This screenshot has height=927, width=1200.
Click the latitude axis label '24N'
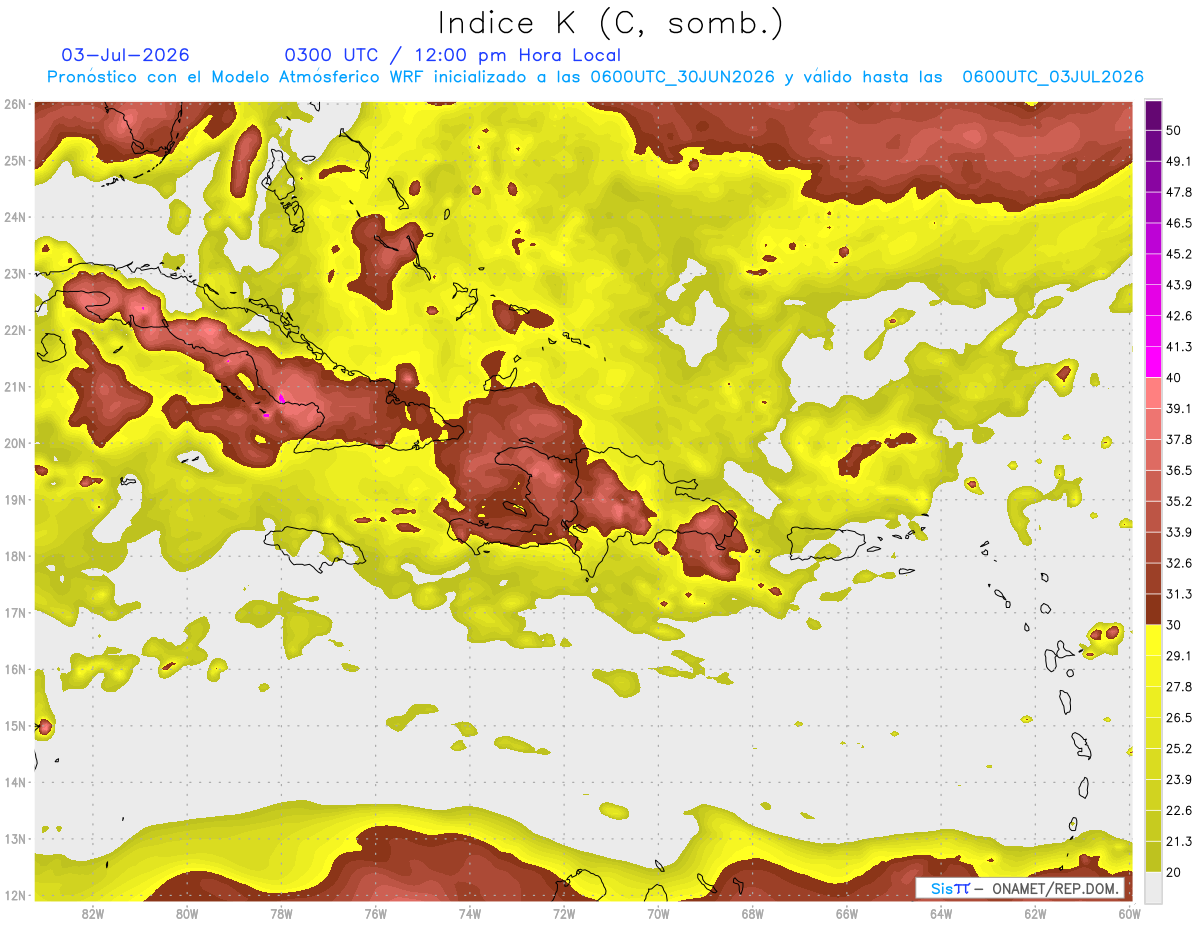(15, 217)
